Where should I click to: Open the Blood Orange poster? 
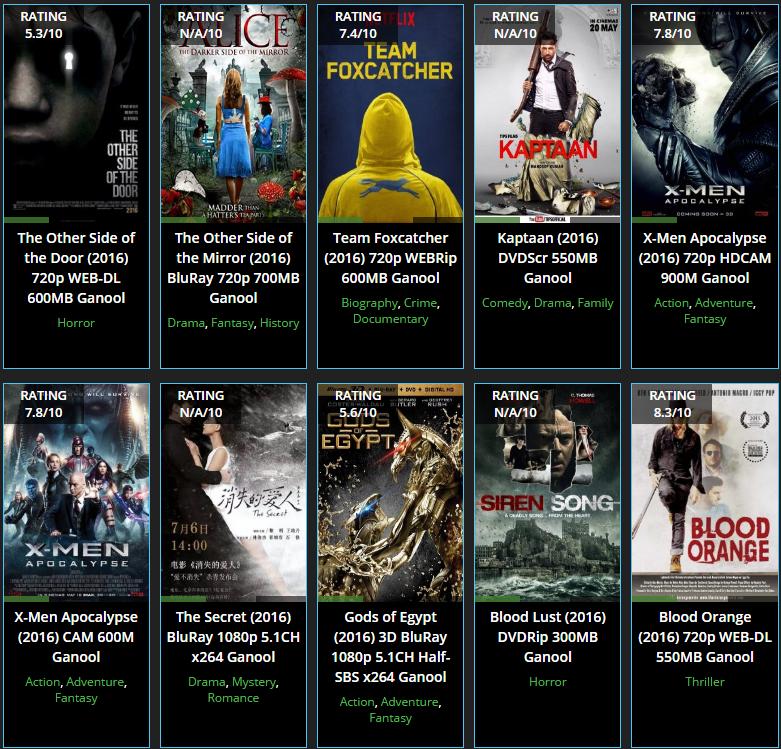point(705,493)
